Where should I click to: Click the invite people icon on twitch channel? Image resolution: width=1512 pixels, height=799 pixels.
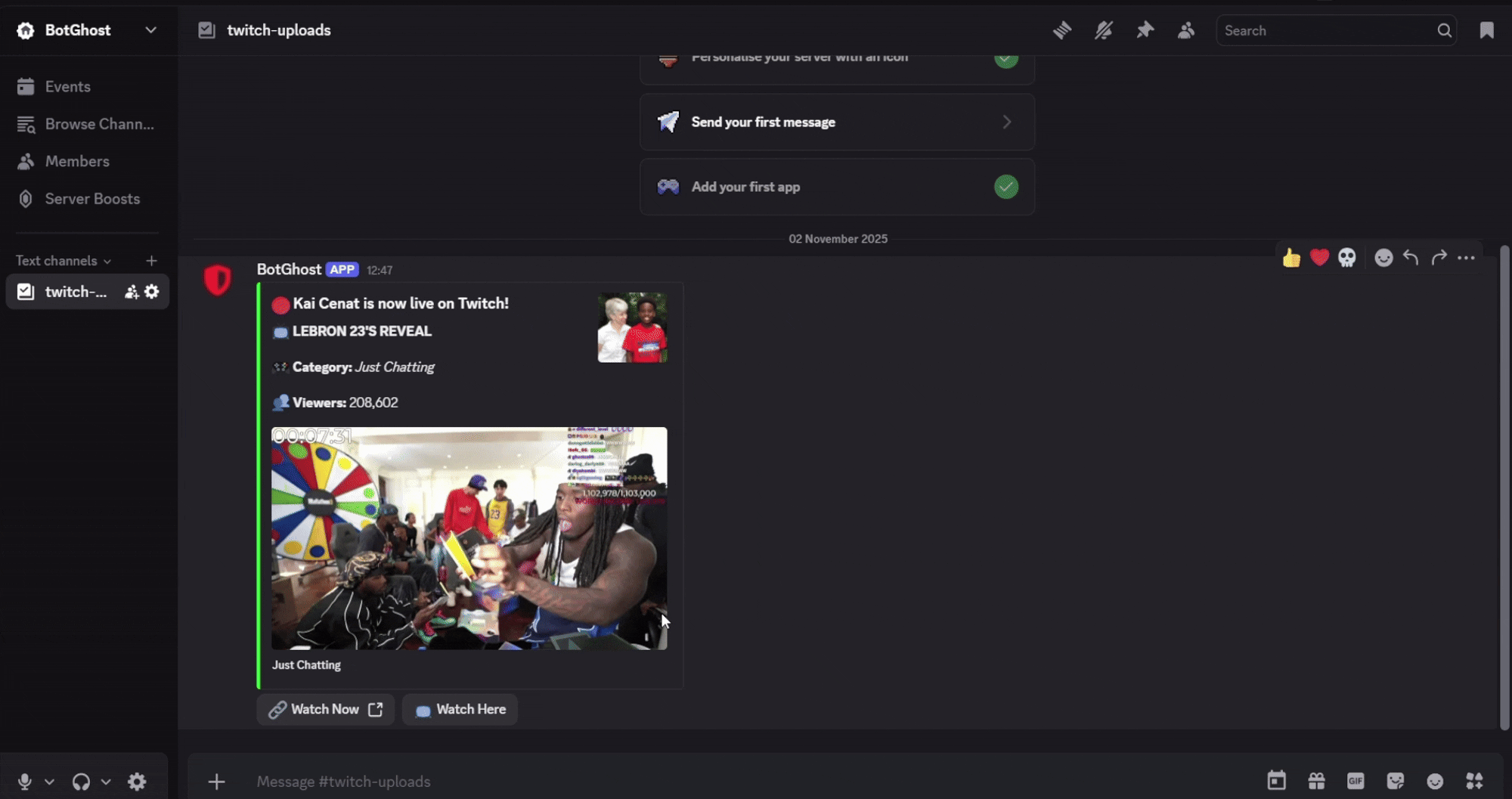(x=132, y=292)
